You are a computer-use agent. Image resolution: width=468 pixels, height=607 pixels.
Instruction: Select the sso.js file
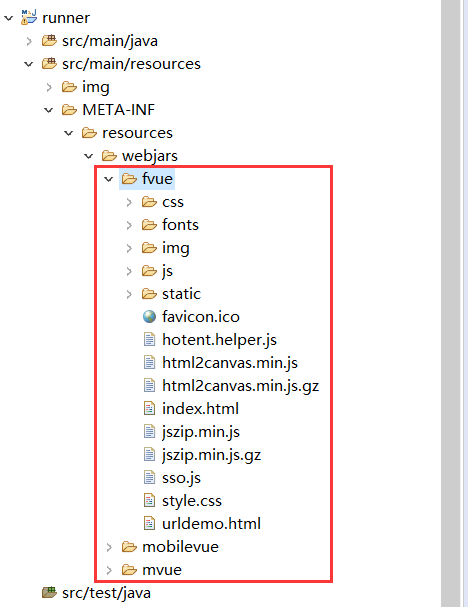(181, 478)
